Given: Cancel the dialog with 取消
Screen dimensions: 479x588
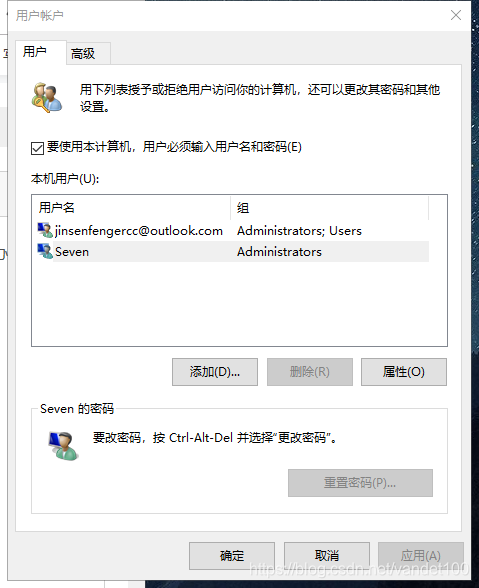Looking at the screenshot, I should pos(327,555).
